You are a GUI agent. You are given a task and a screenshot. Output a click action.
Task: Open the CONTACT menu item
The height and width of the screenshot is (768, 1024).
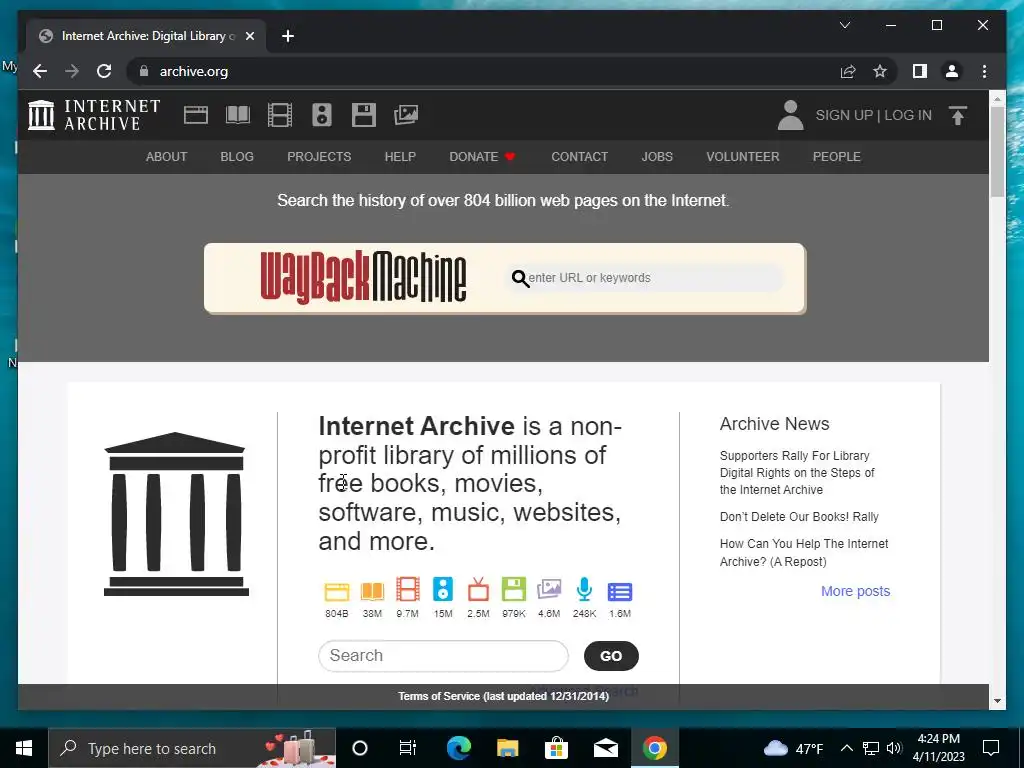tap(579, 157)
